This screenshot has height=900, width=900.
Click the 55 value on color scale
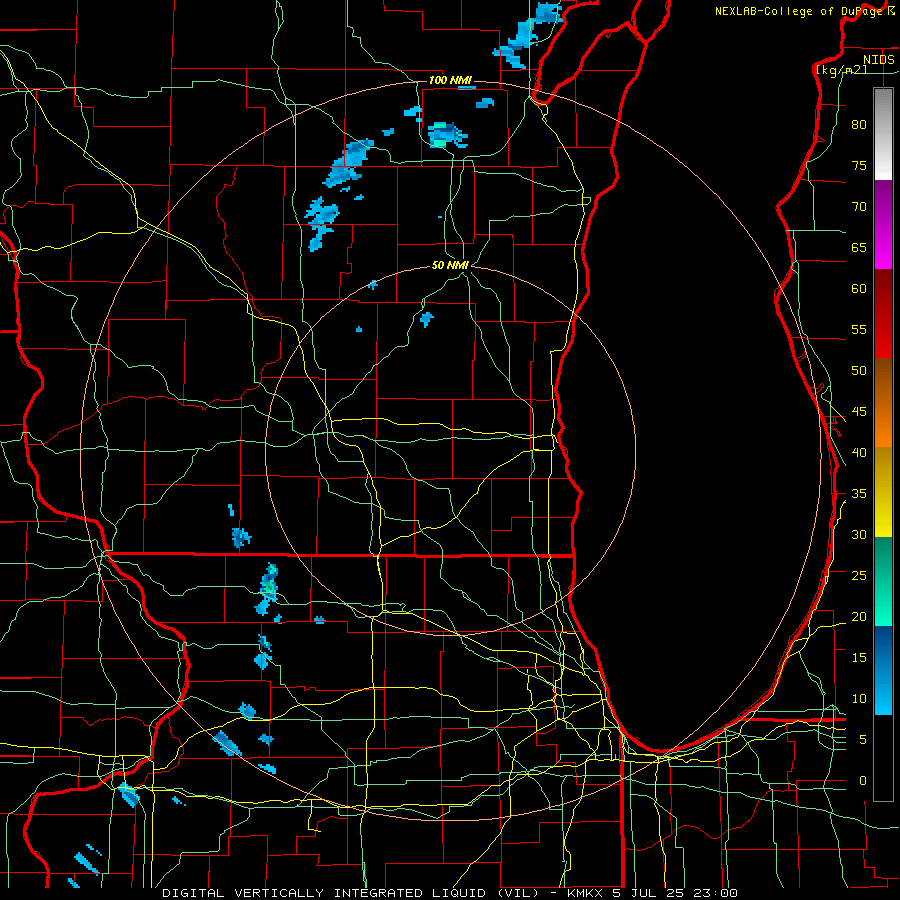coord(859,329)
